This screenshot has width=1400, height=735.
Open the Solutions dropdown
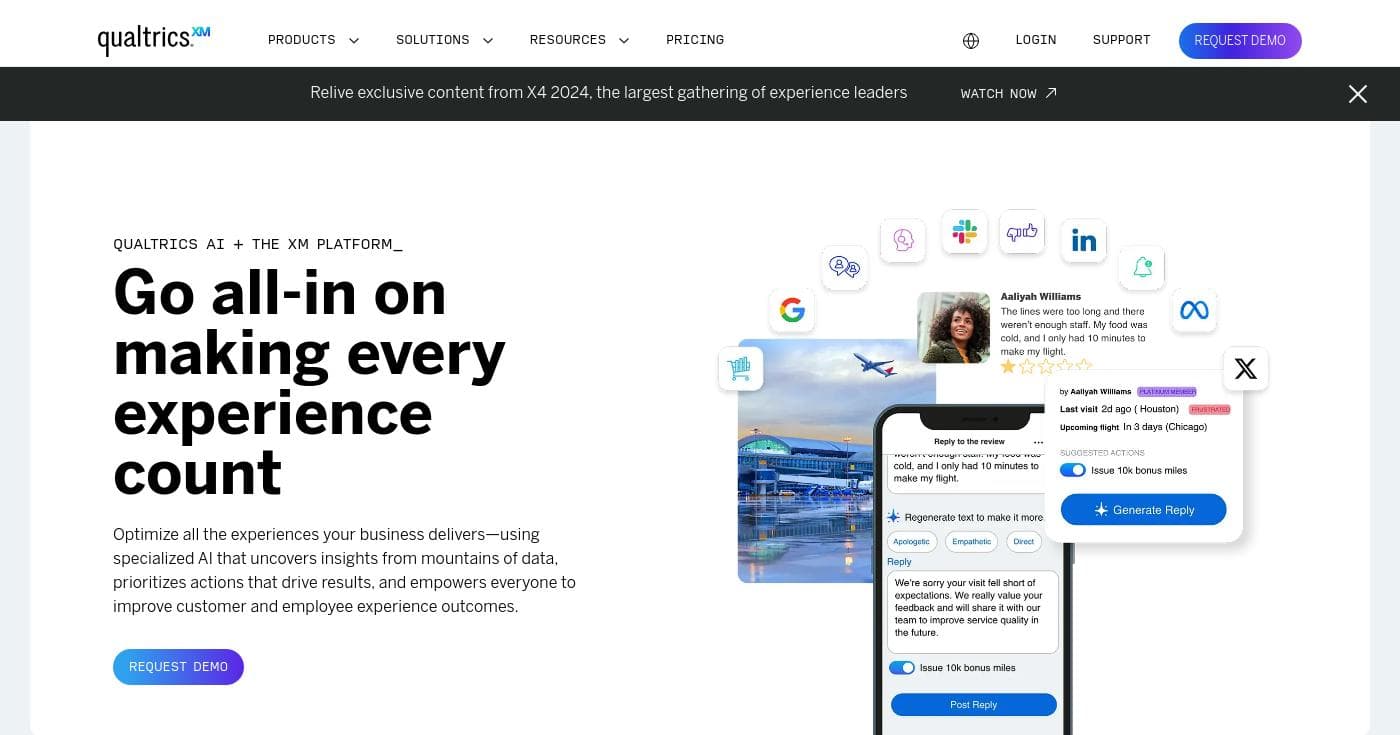[x=444, y=40]
